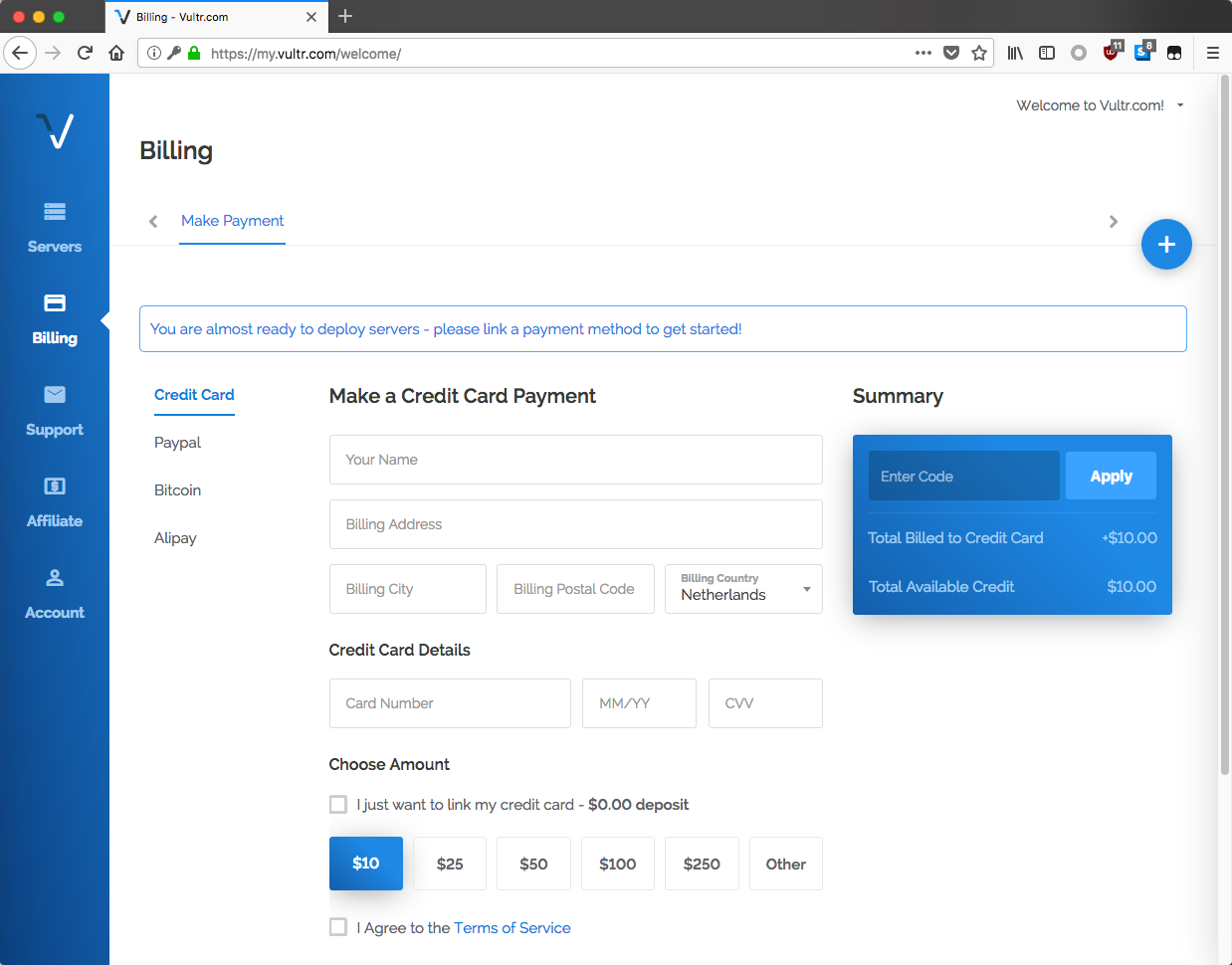This screenshot has height=965, width=1232.
Task: Close the Billing browser tab
Action: click(x=311, y=17)
